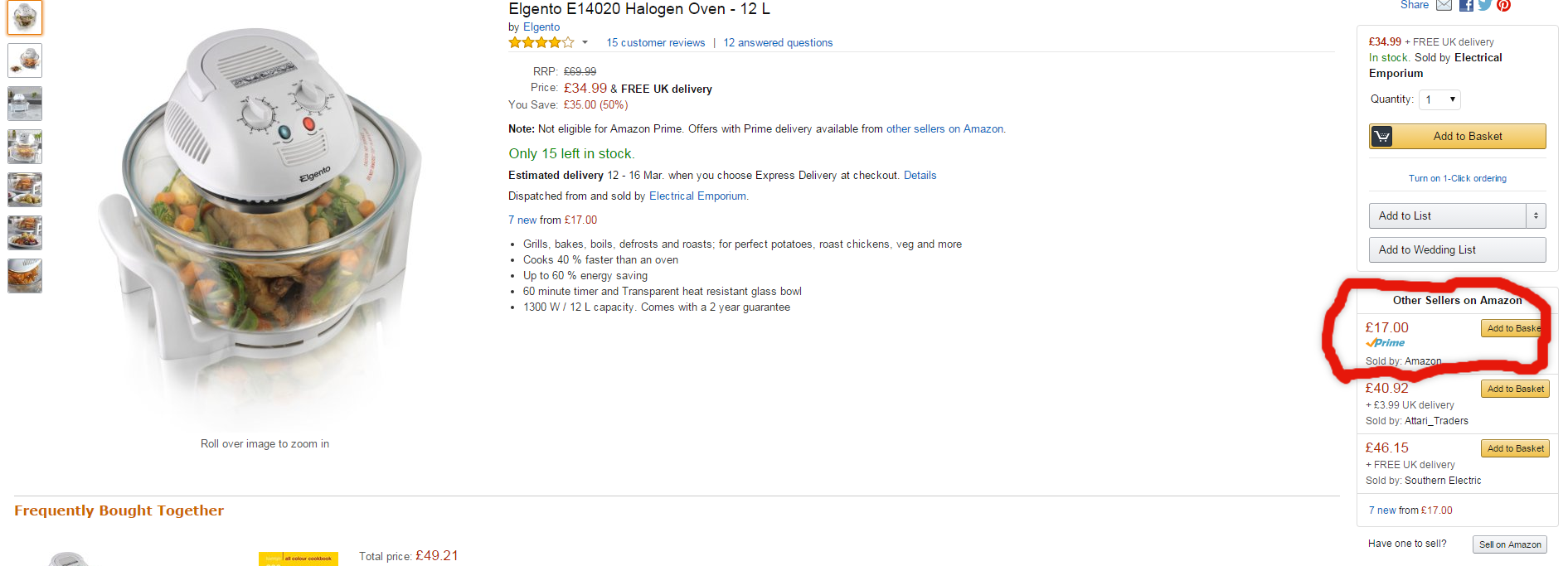
Task: Share product on Twitter icon
Action: [1484, 5]
